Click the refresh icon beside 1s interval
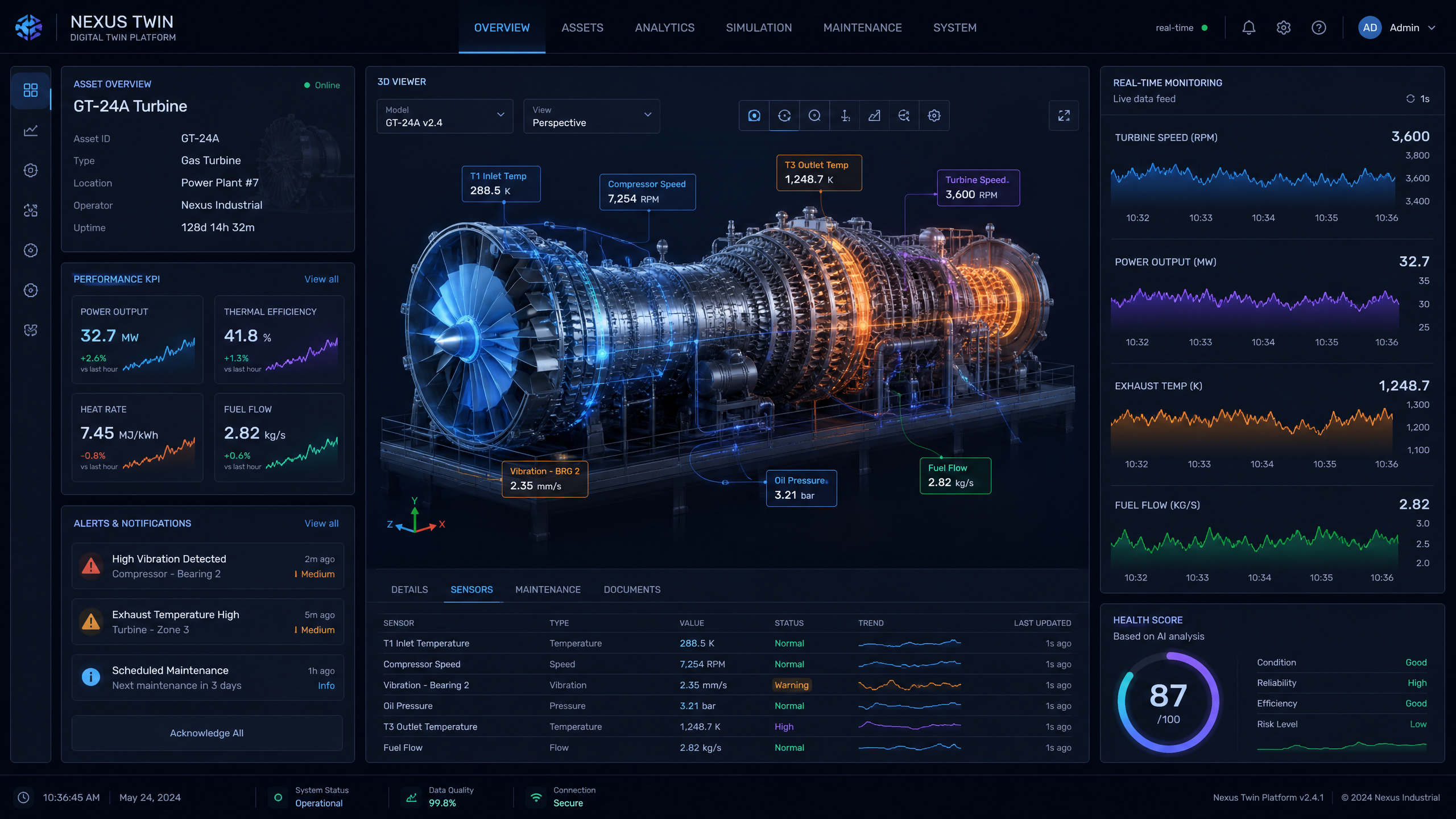The image size is (1456, 819). point(1410,98)
